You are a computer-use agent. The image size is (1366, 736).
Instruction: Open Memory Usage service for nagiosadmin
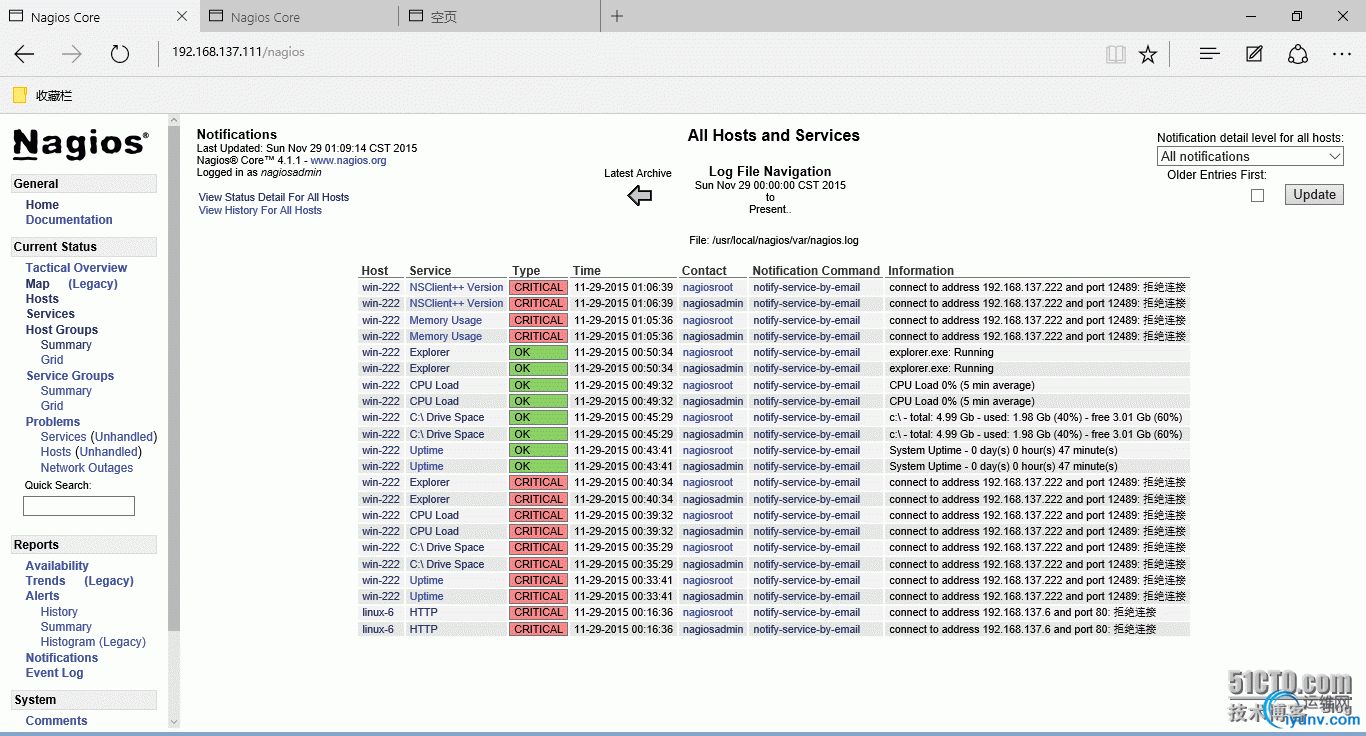point(446,336)
